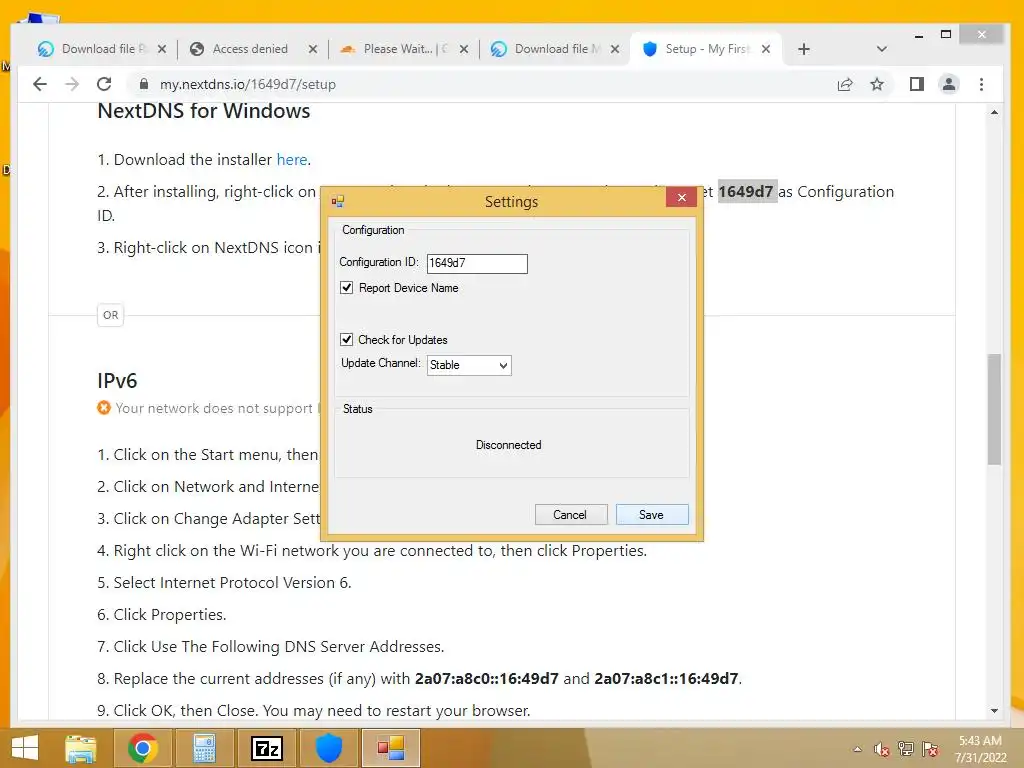Open the Calculator taskbar icon
The image size is (1024, 768).
(x=204, y=748)
